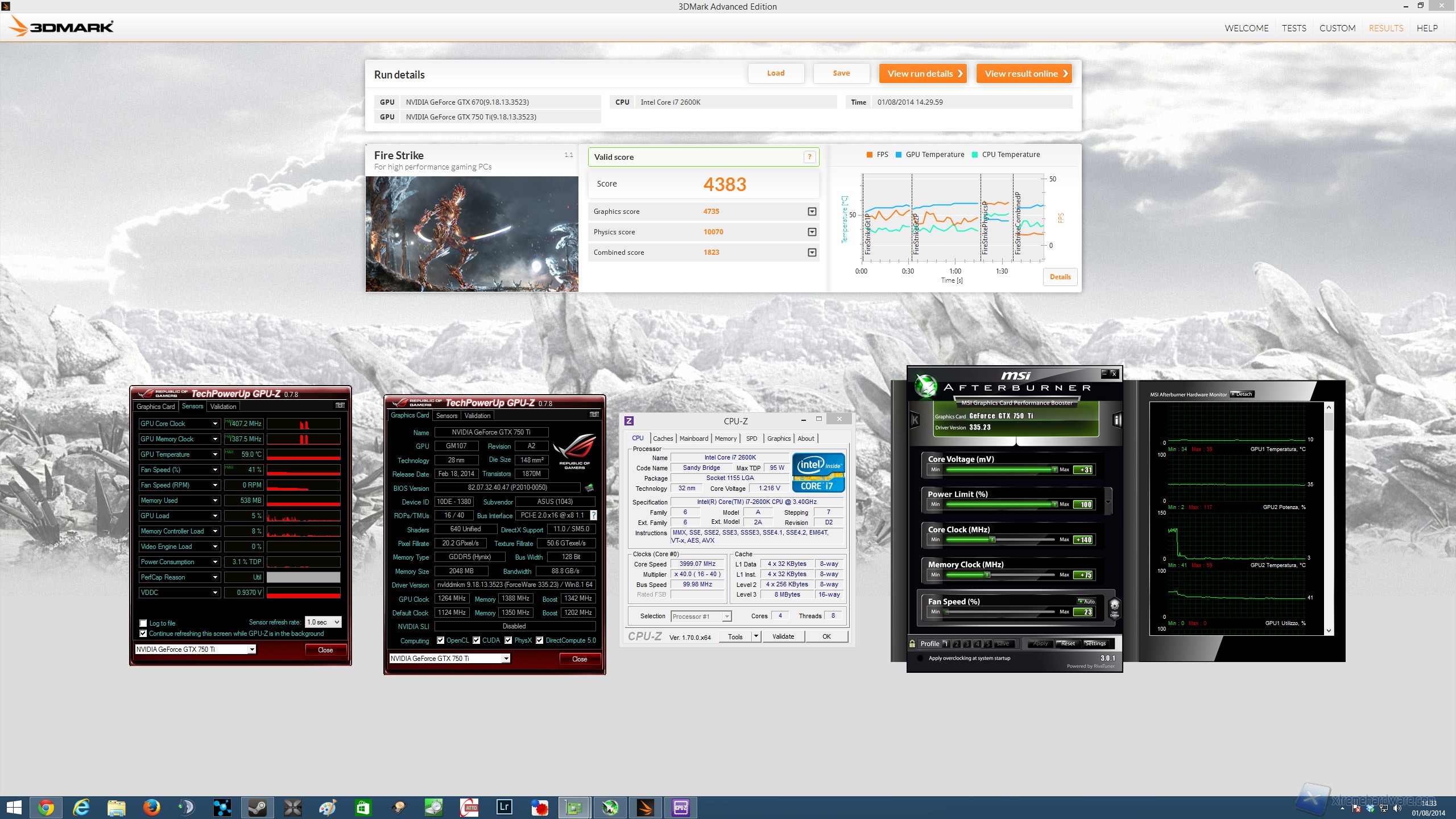Image resolution: width=1456 pixels, height=819 pixels.
Task: Uncheck Continue refreshing in background checkbox
Action: coord(143,634)
